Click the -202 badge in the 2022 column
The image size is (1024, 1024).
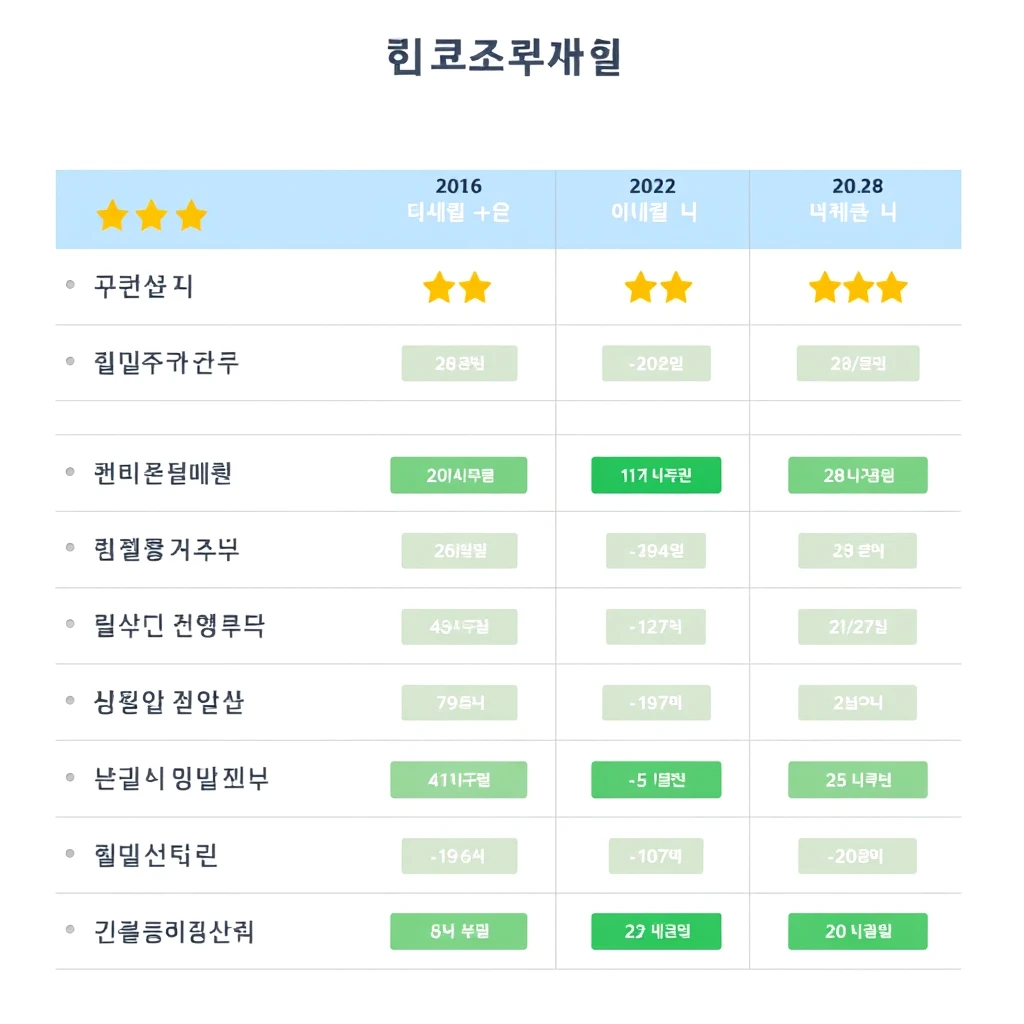656,364
